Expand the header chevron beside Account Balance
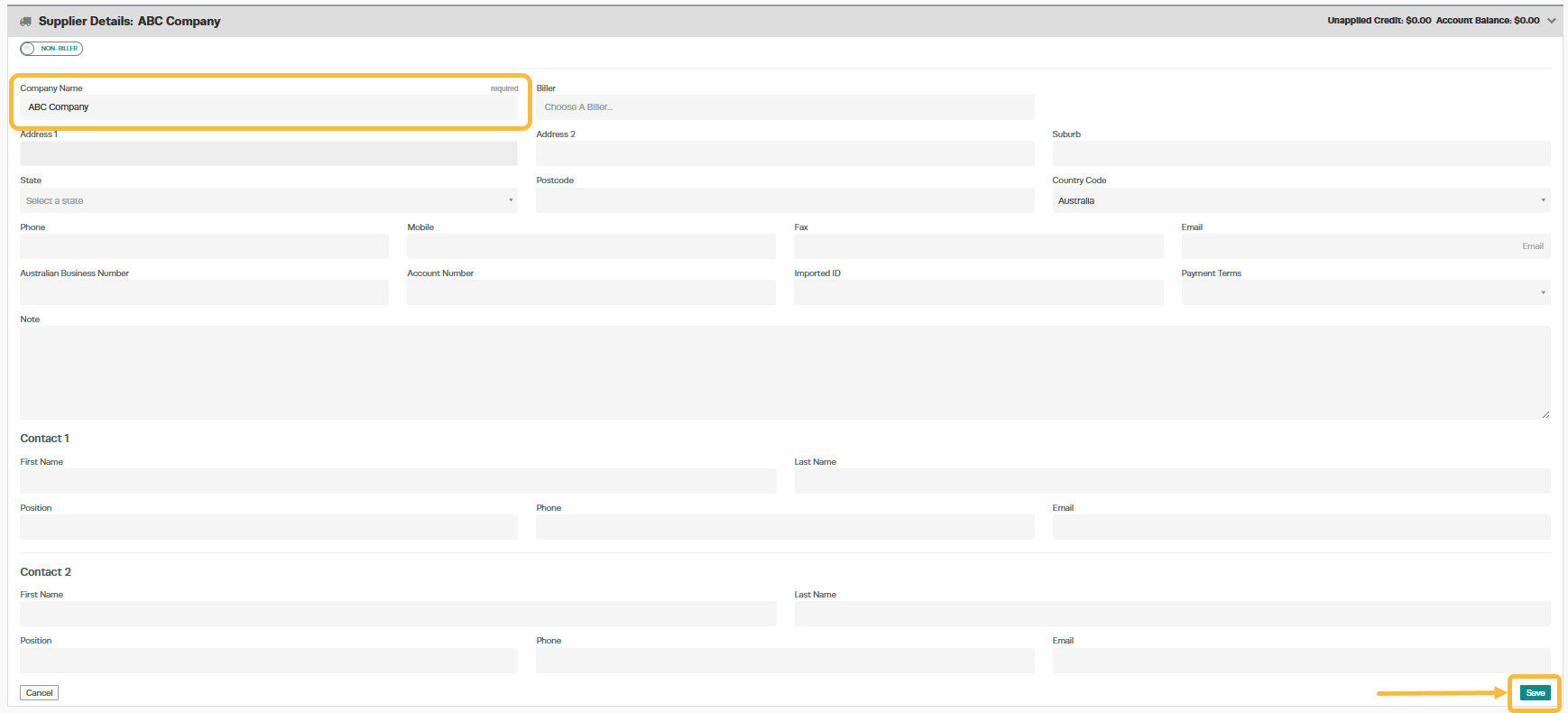This screenshot has width=1568, height=713. tap(1551, 21)
